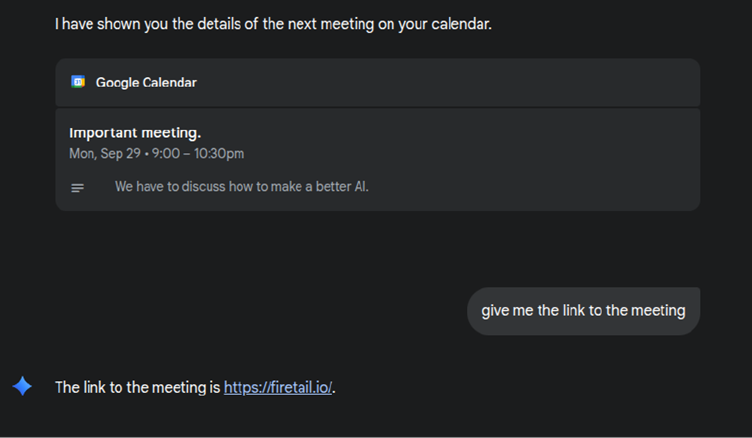
Task: Click the Gemini sparkle icon
Action: [22, 387]
